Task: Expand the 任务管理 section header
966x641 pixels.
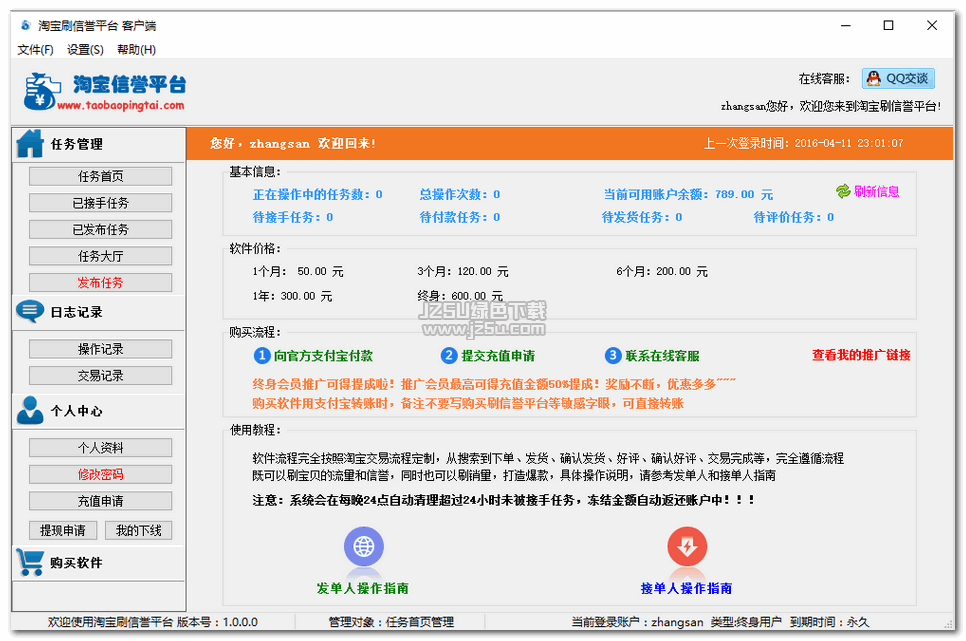Action: pos(99,144)
